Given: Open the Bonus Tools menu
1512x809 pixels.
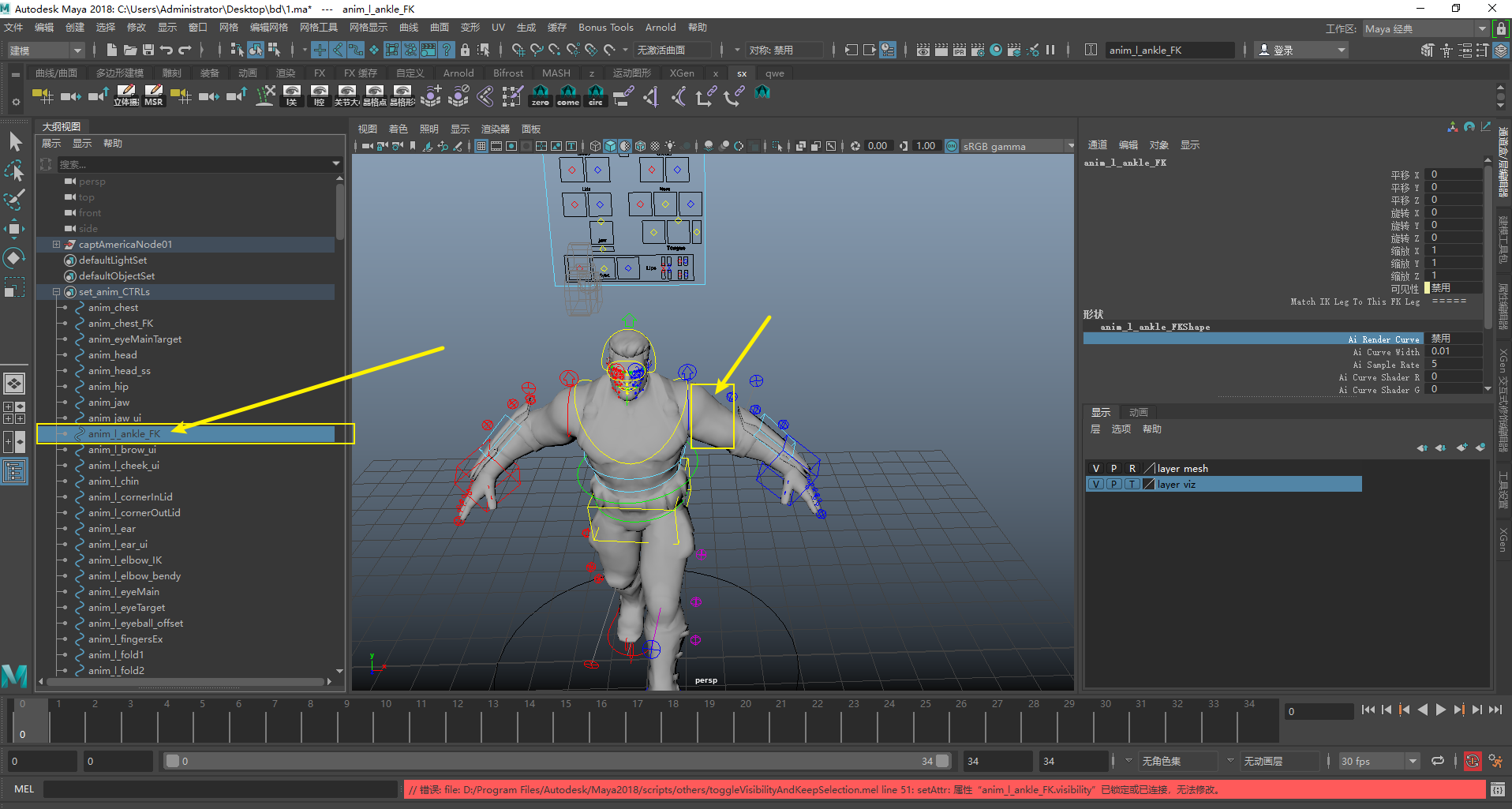Looking at the screenshot, I should [605, 28].
